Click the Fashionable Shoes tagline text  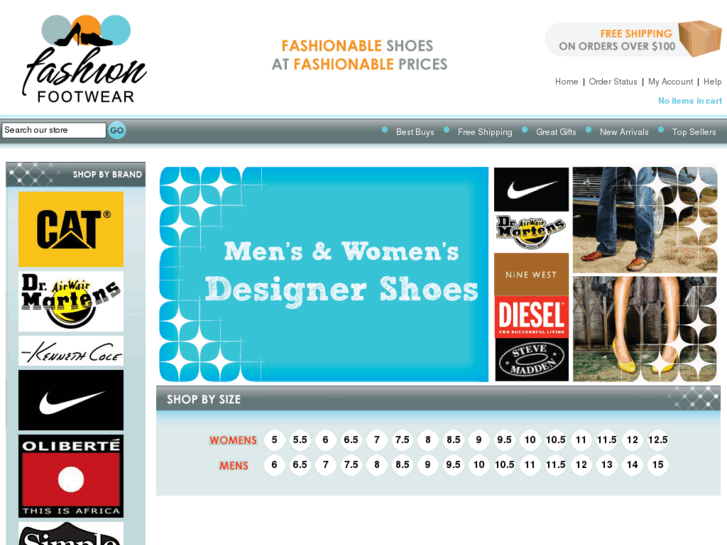coord(359,55)
